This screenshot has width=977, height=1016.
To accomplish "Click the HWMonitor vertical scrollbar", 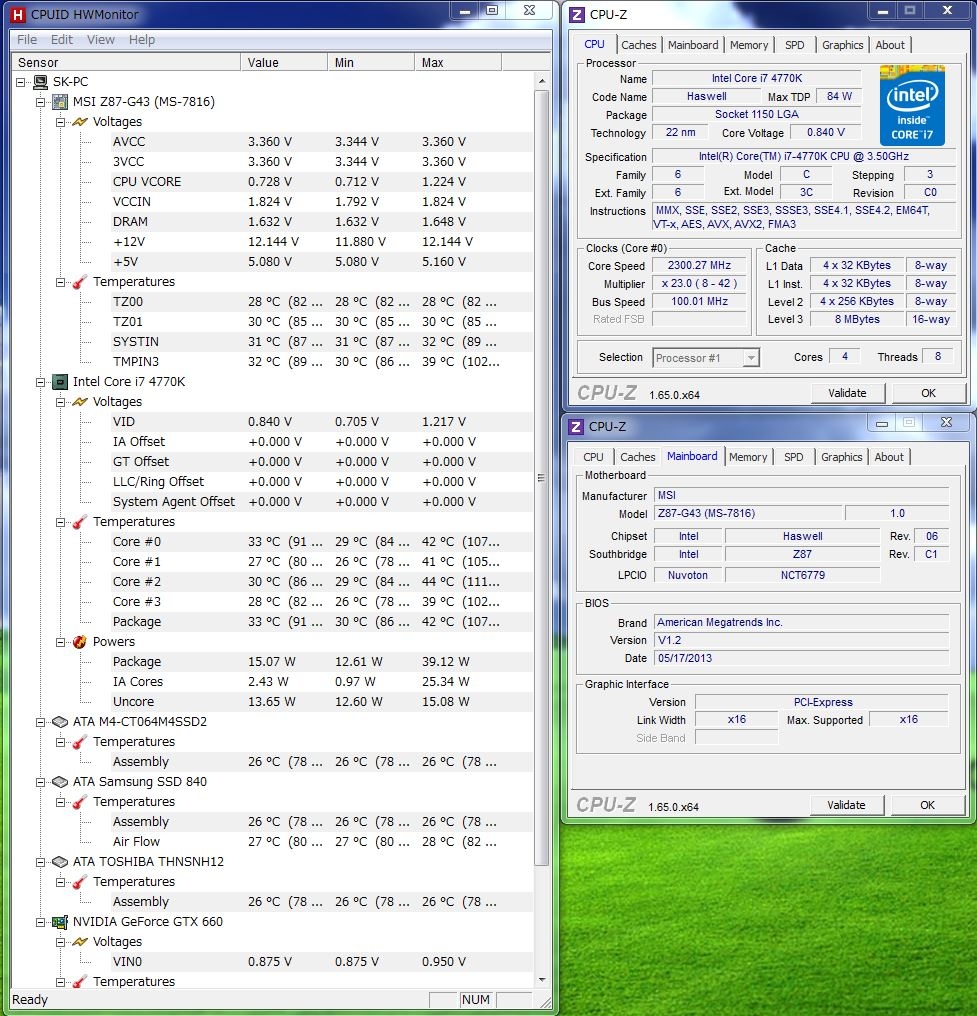I will [542, 478].
